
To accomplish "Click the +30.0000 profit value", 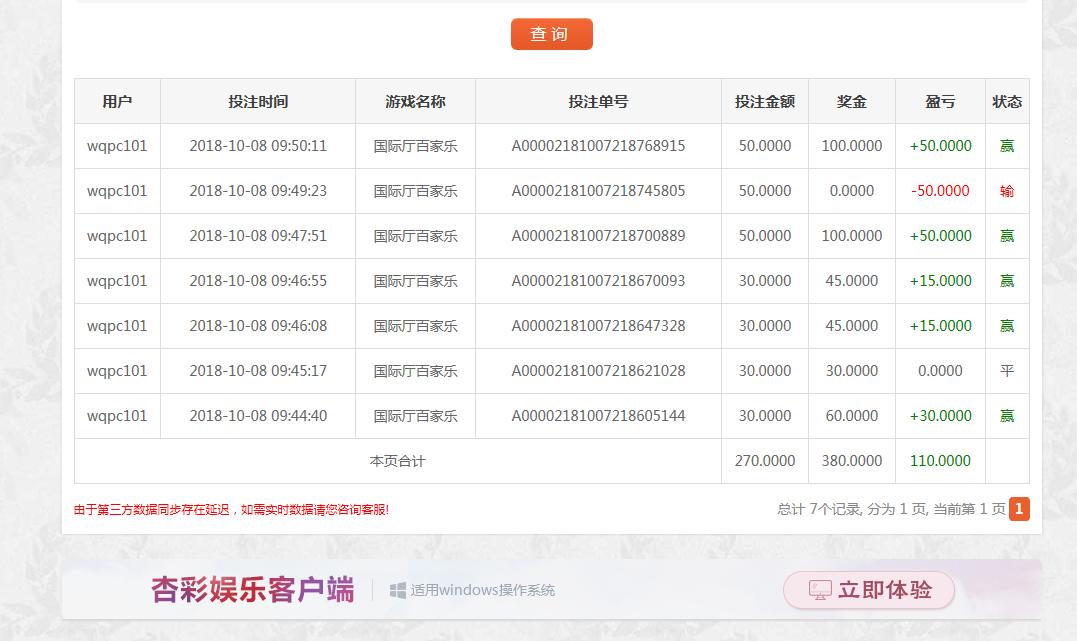I will coord(940,416).
